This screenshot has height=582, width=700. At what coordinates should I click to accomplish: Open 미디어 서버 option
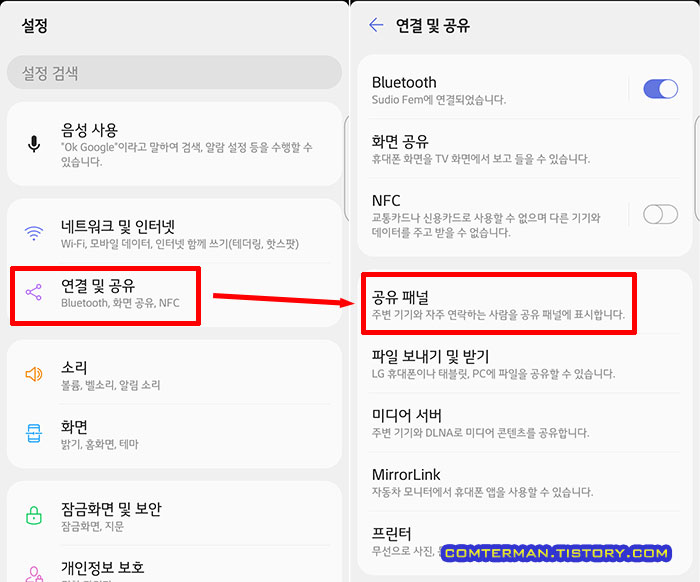coord(525,423)
